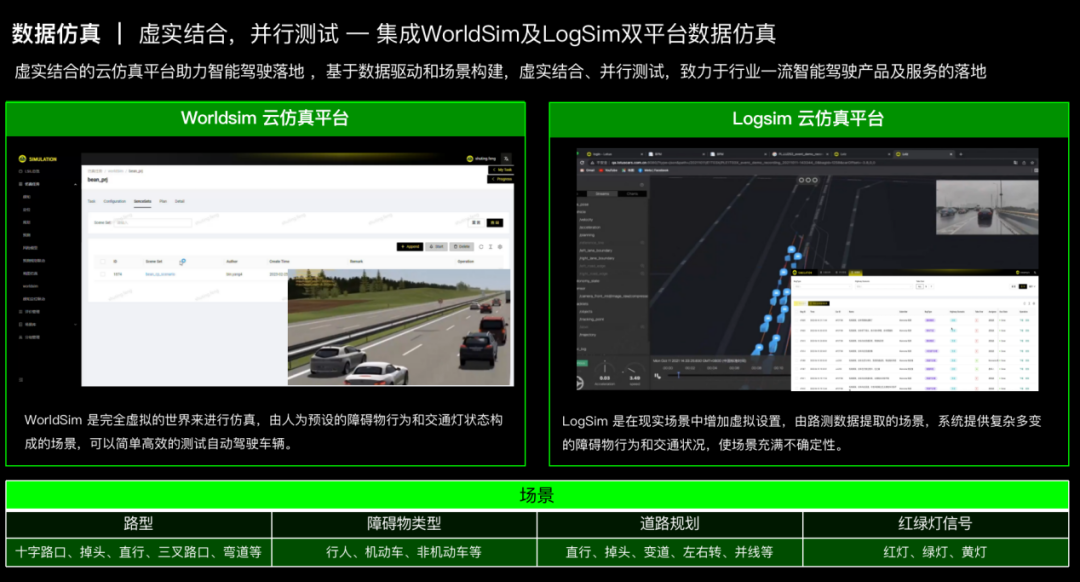Click the rainy road camera view in Logsim
The width and height of the screenshot is (1080, 582).
coord(987,207)
